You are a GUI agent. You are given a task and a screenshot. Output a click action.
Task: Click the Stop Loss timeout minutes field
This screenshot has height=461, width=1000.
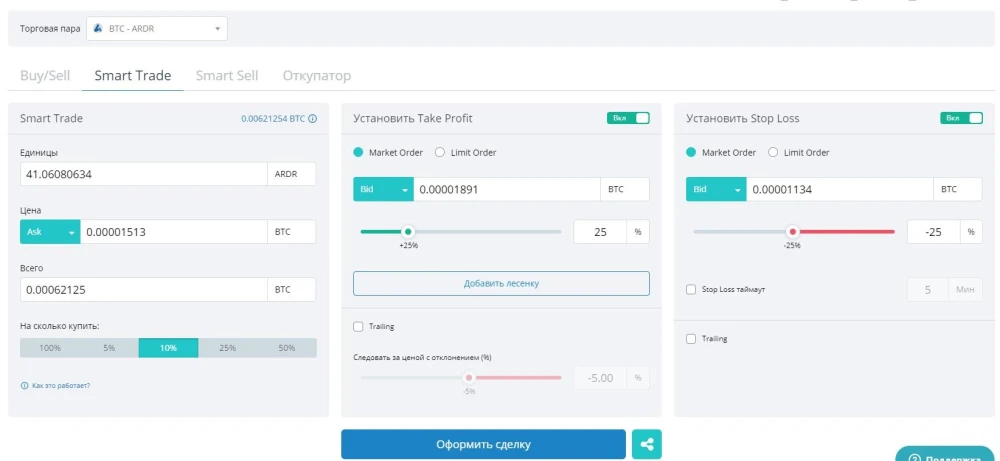click(x=928, y=289)
